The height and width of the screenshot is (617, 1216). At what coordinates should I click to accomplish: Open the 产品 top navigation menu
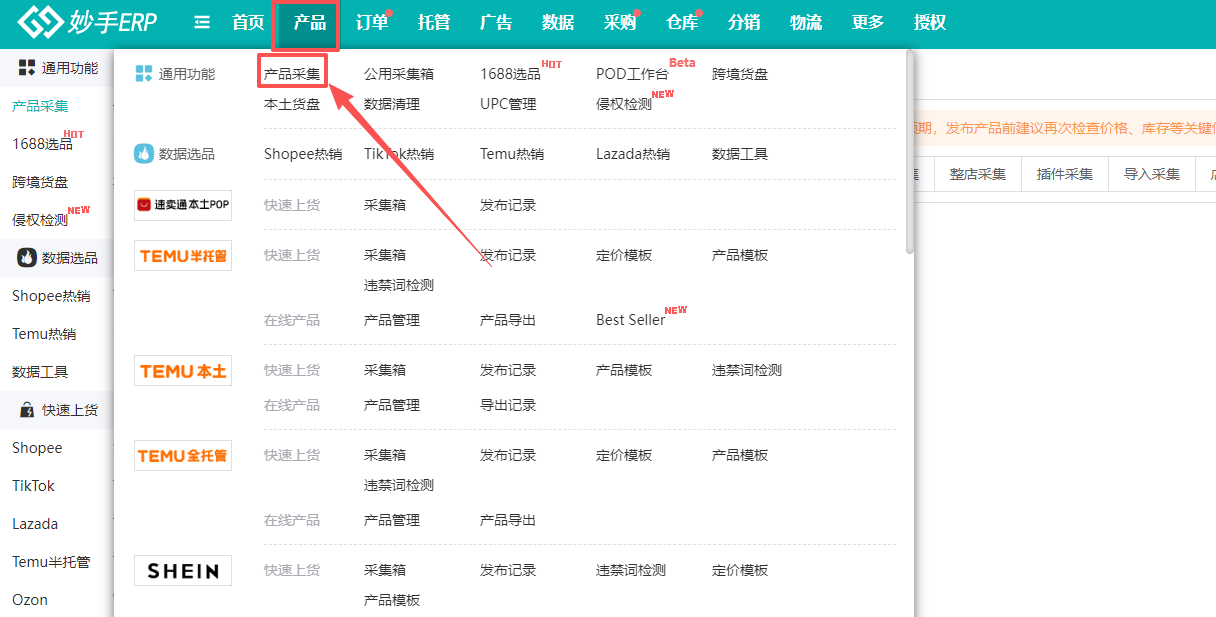click(x=310, y=23)
